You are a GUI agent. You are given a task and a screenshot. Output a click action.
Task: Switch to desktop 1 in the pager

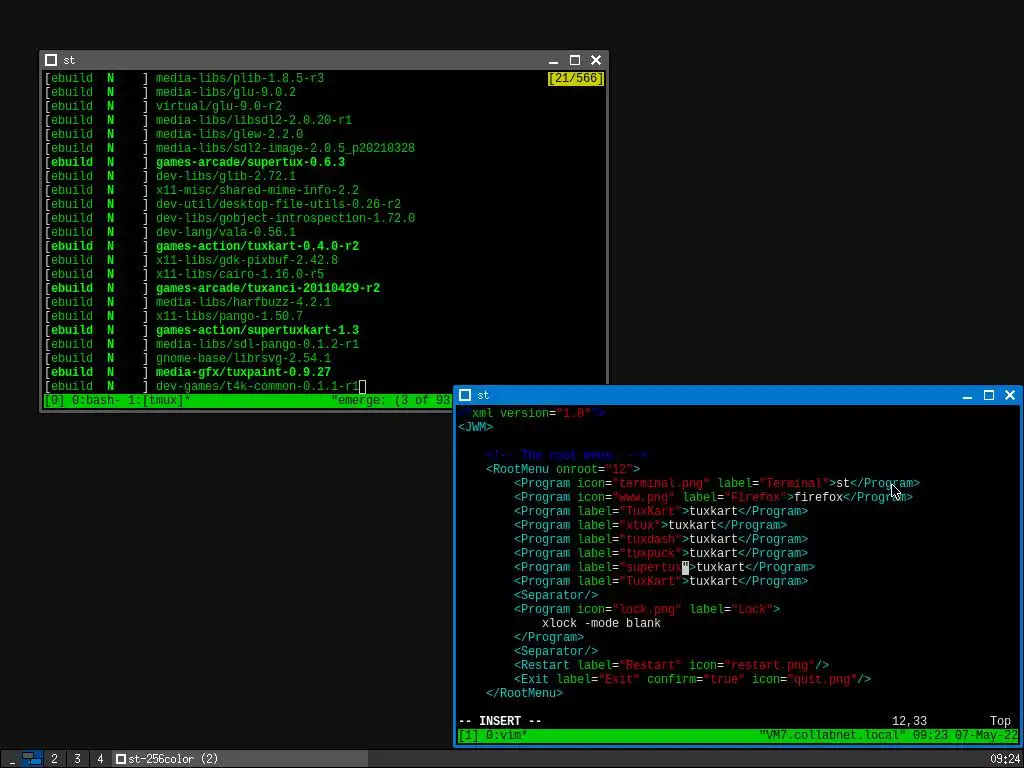(31, 759)
